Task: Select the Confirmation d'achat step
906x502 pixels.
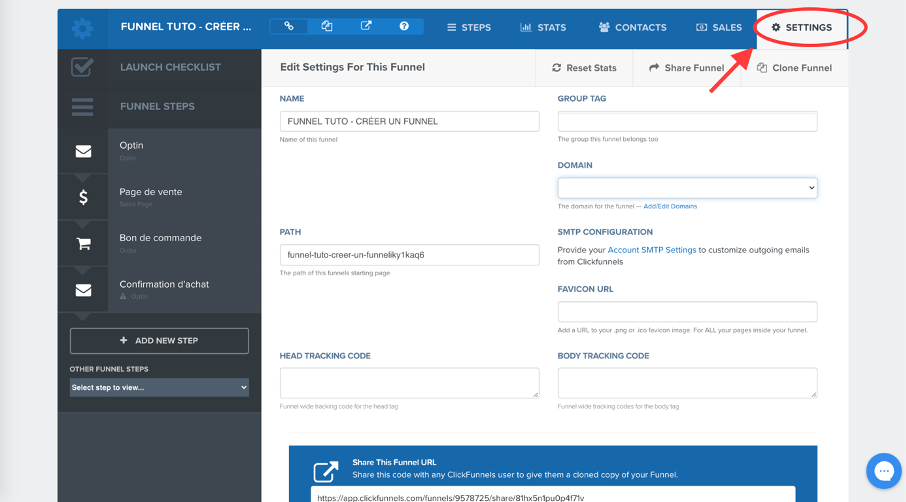Action: (x=159, y=289)
